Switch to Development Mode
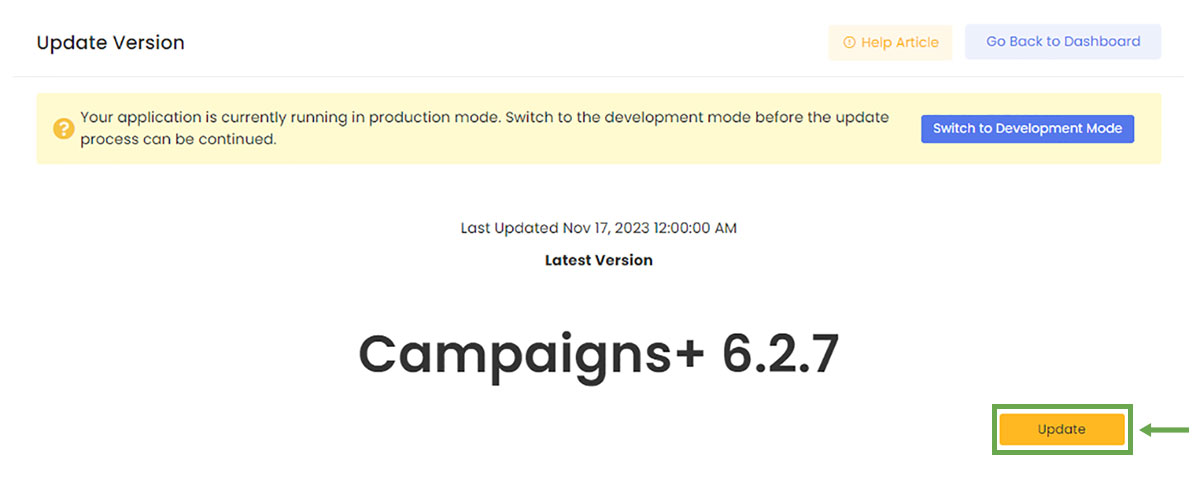 coord(1027,128)
